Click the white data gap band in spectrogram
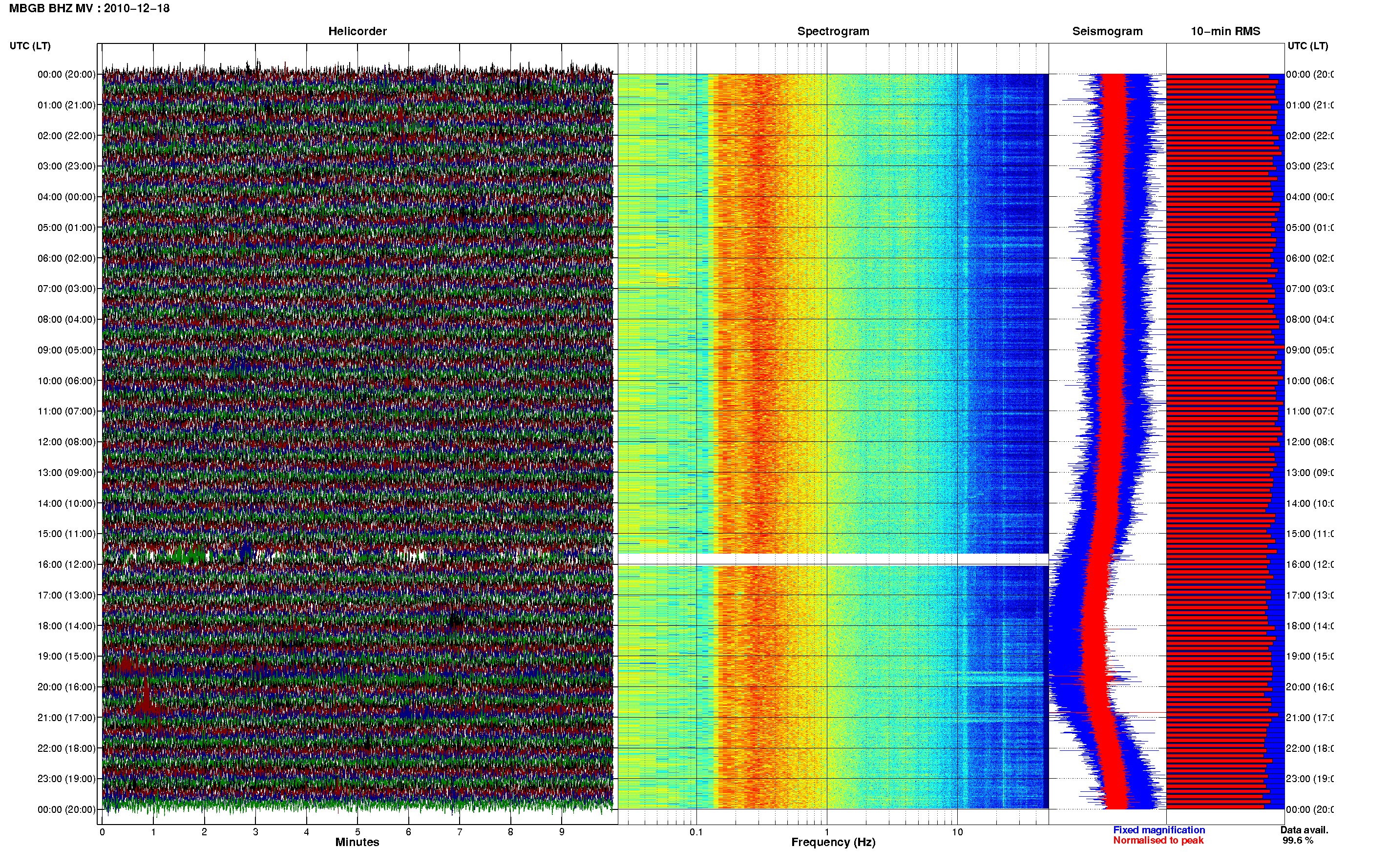1389x868 pixels. tap(833, 559)
